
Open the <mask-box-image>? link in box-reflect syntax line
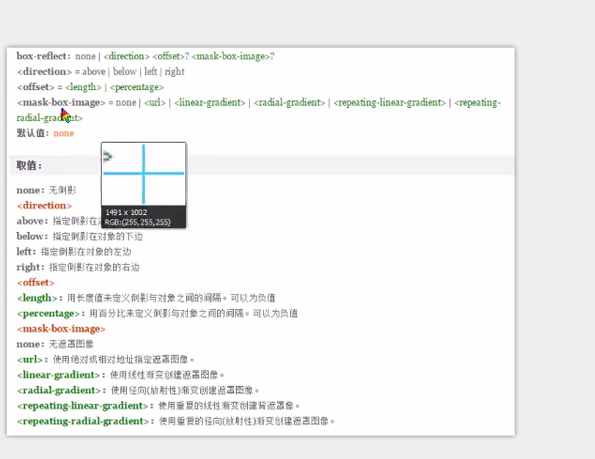233,56
